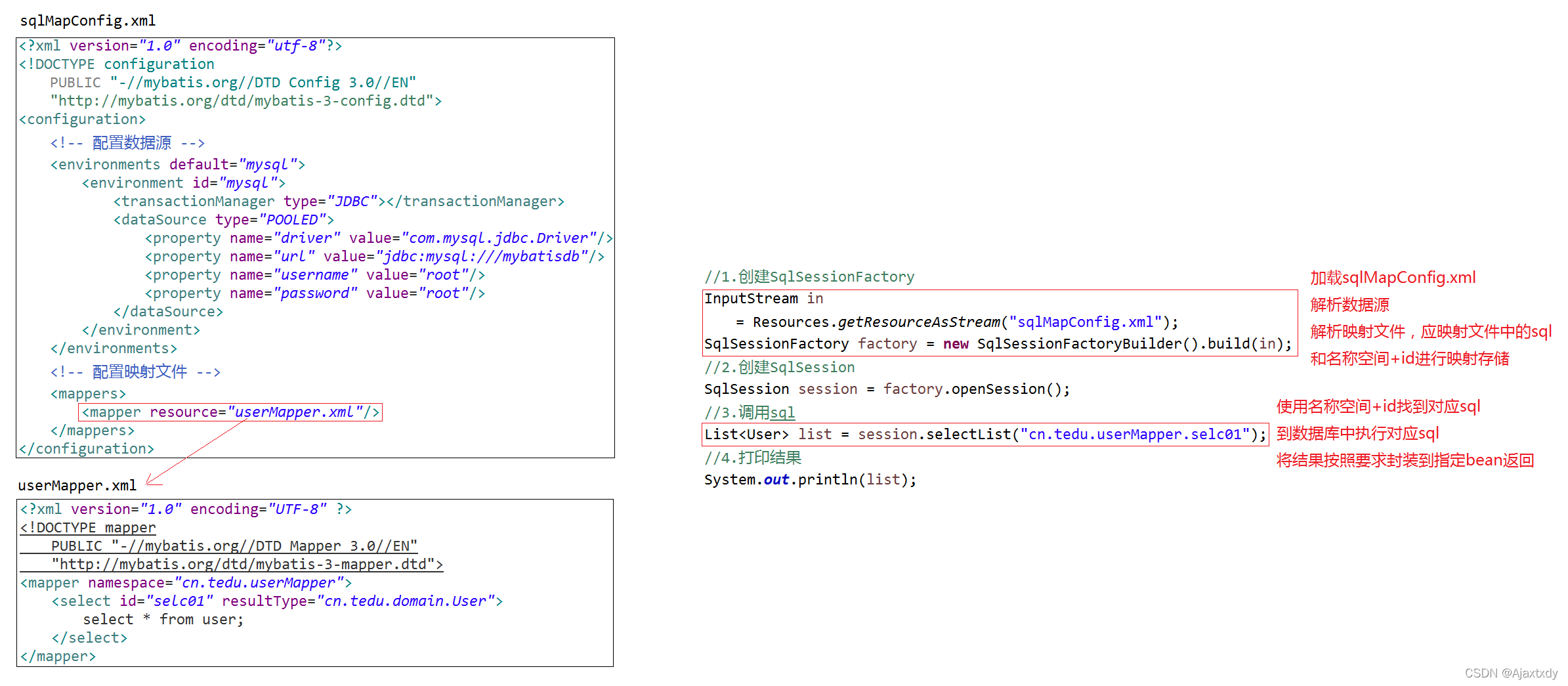Click the dataSource POOLED opening tag
This screenshot has height=686, width=1568.
224,220
